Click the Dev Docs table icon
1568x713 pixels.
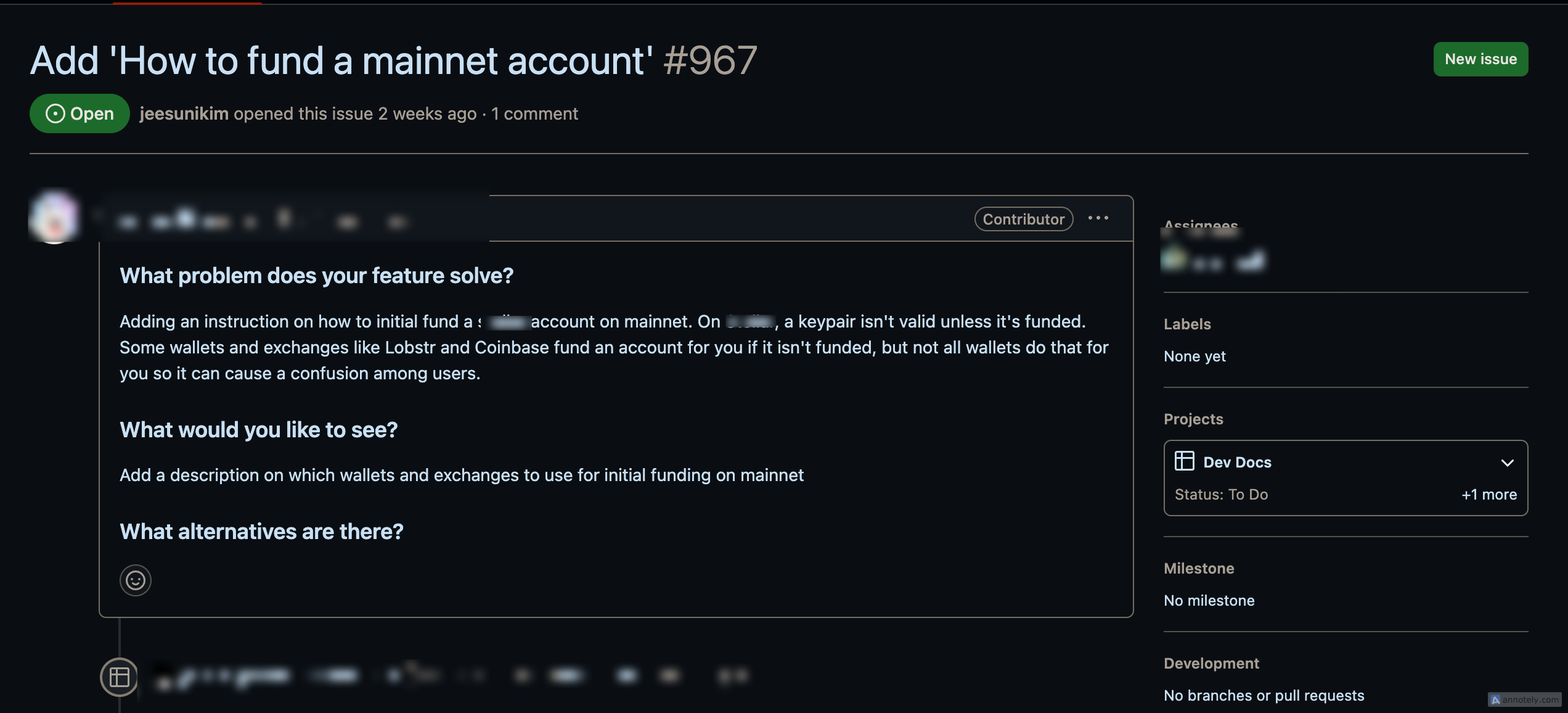coord(1185,461)
